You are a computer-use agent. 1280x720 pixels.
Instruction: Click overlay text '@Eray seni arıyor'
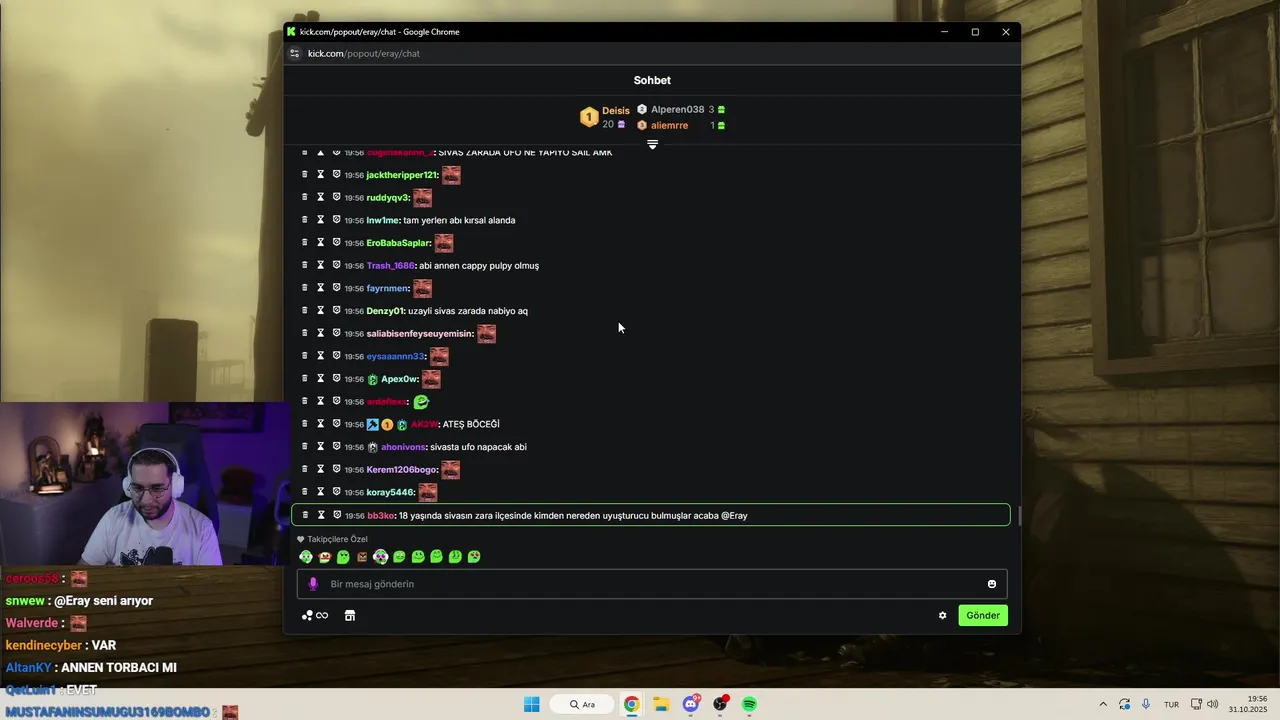pyautogui.click(x=103, y=601)
